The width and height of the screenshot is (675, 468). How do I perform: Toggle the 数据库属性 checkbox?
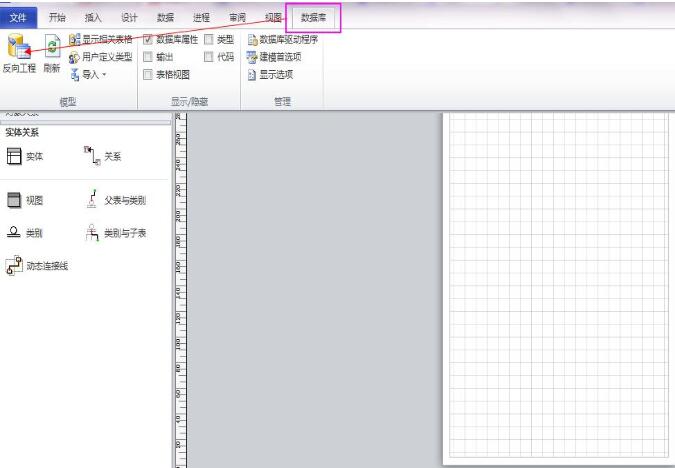[148, 40]
